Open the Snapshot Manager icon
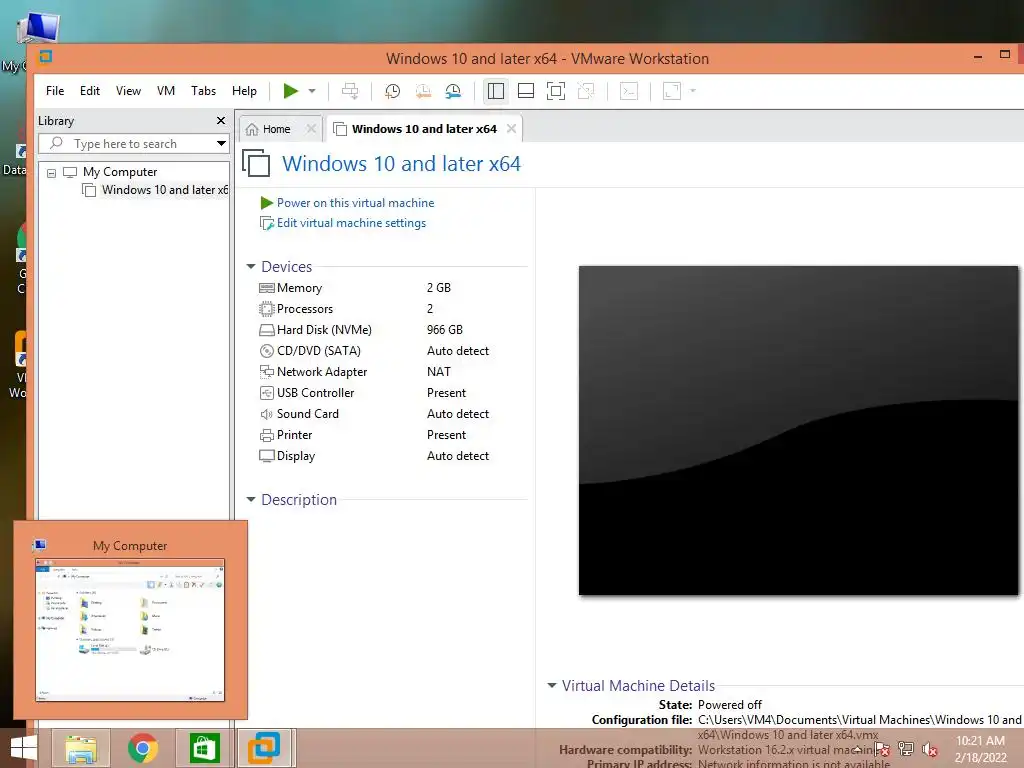1024x768 pixels. pos(453,91)
